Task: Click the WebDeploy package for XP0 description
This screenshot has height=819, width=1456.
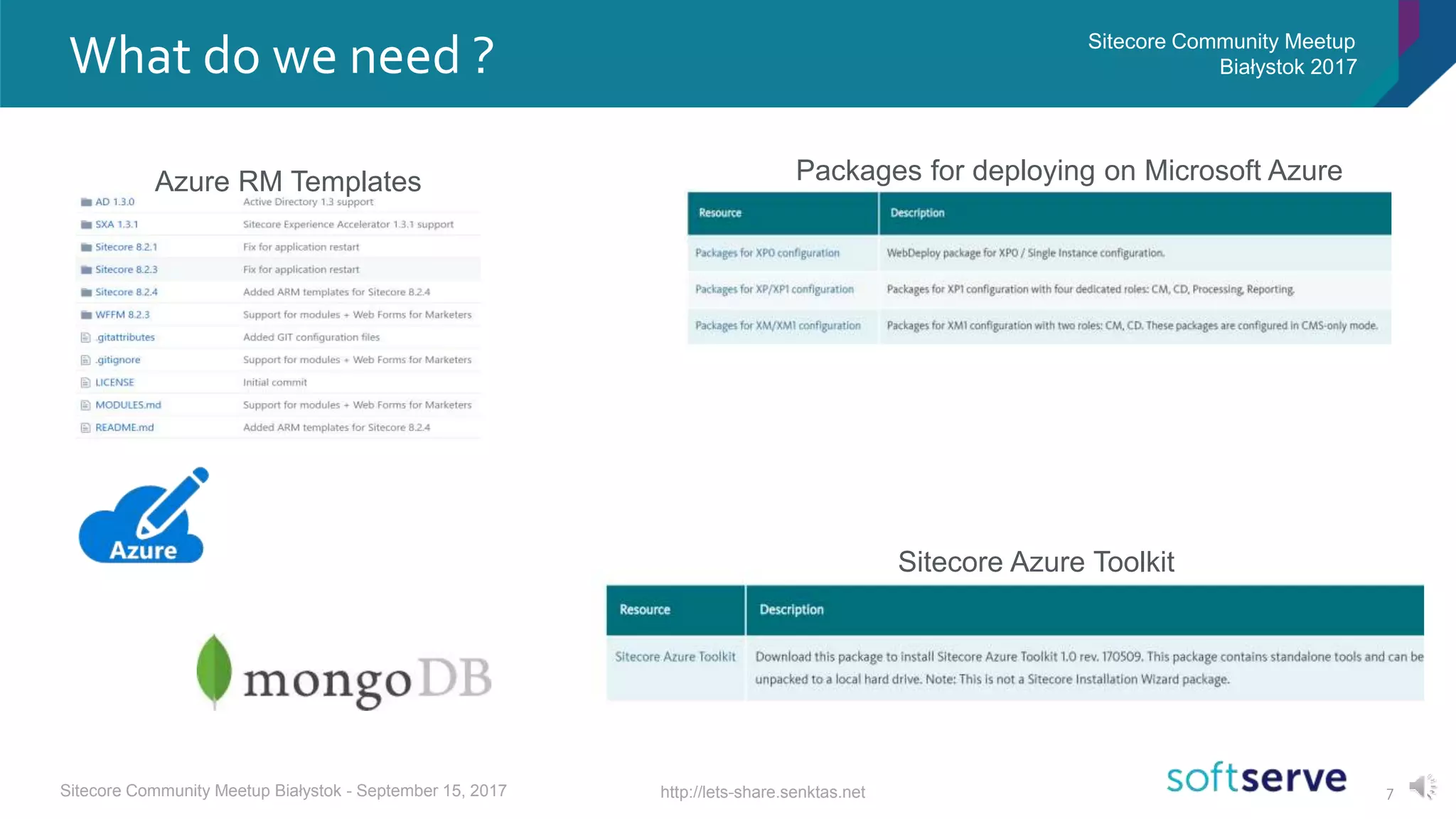Action: tap(1025, 253)
